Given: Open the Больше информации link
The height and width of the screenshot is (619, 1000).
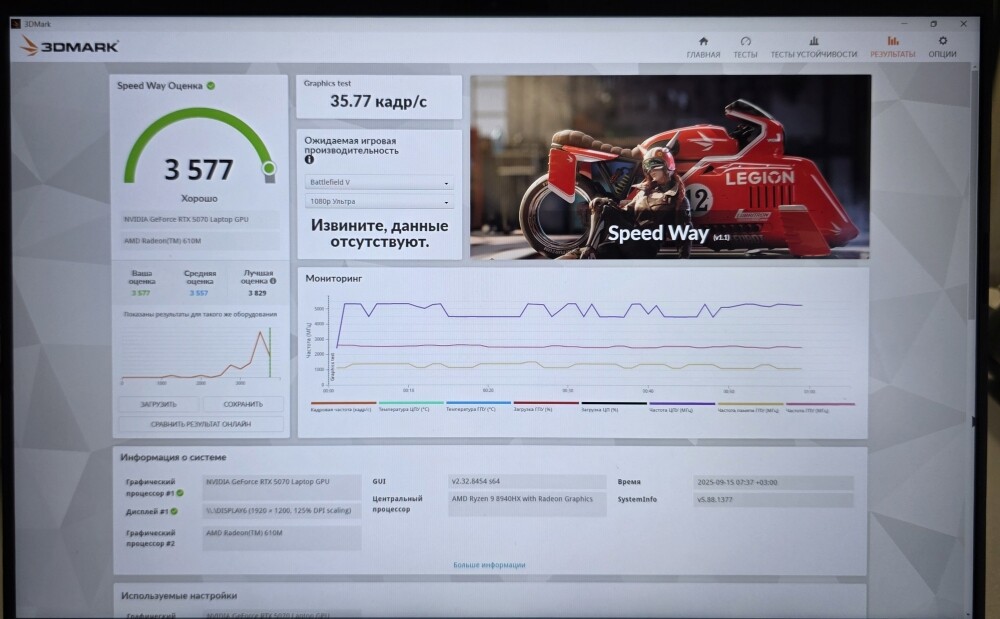Looking at the screenshot, I should tap(489, 565).
